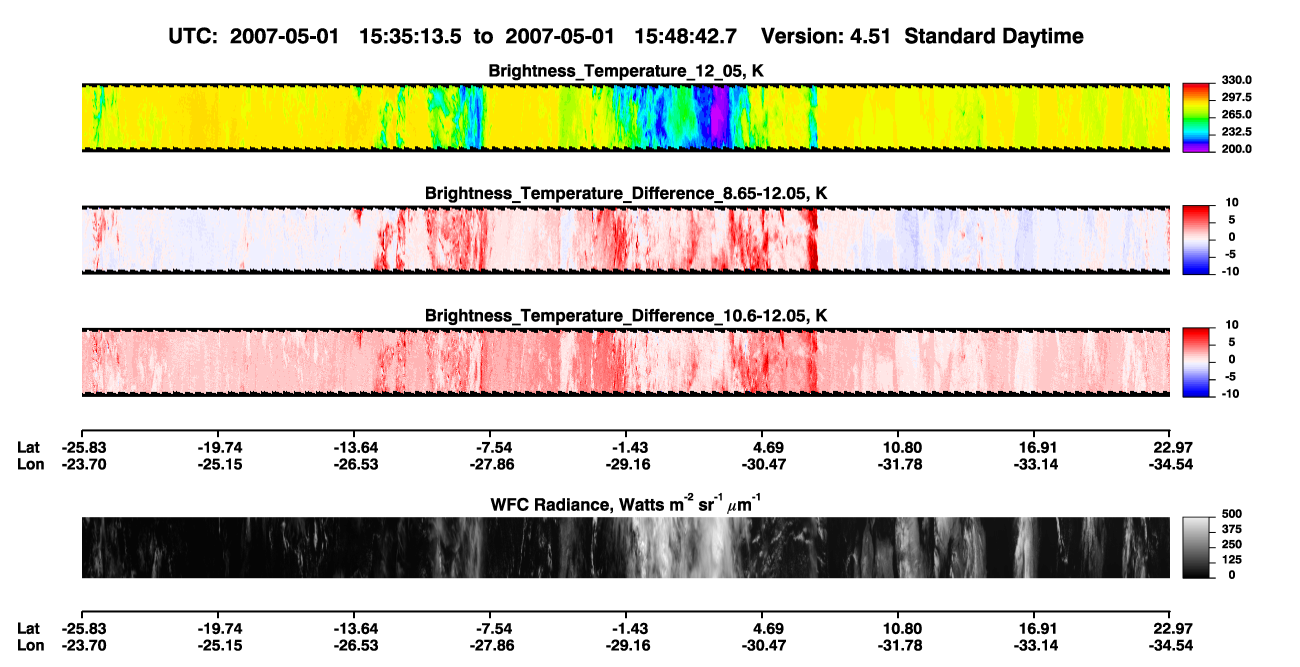
Task: Click the 330.0 colorbar label
Action: pyautogui.click(x=1237, y=80)
